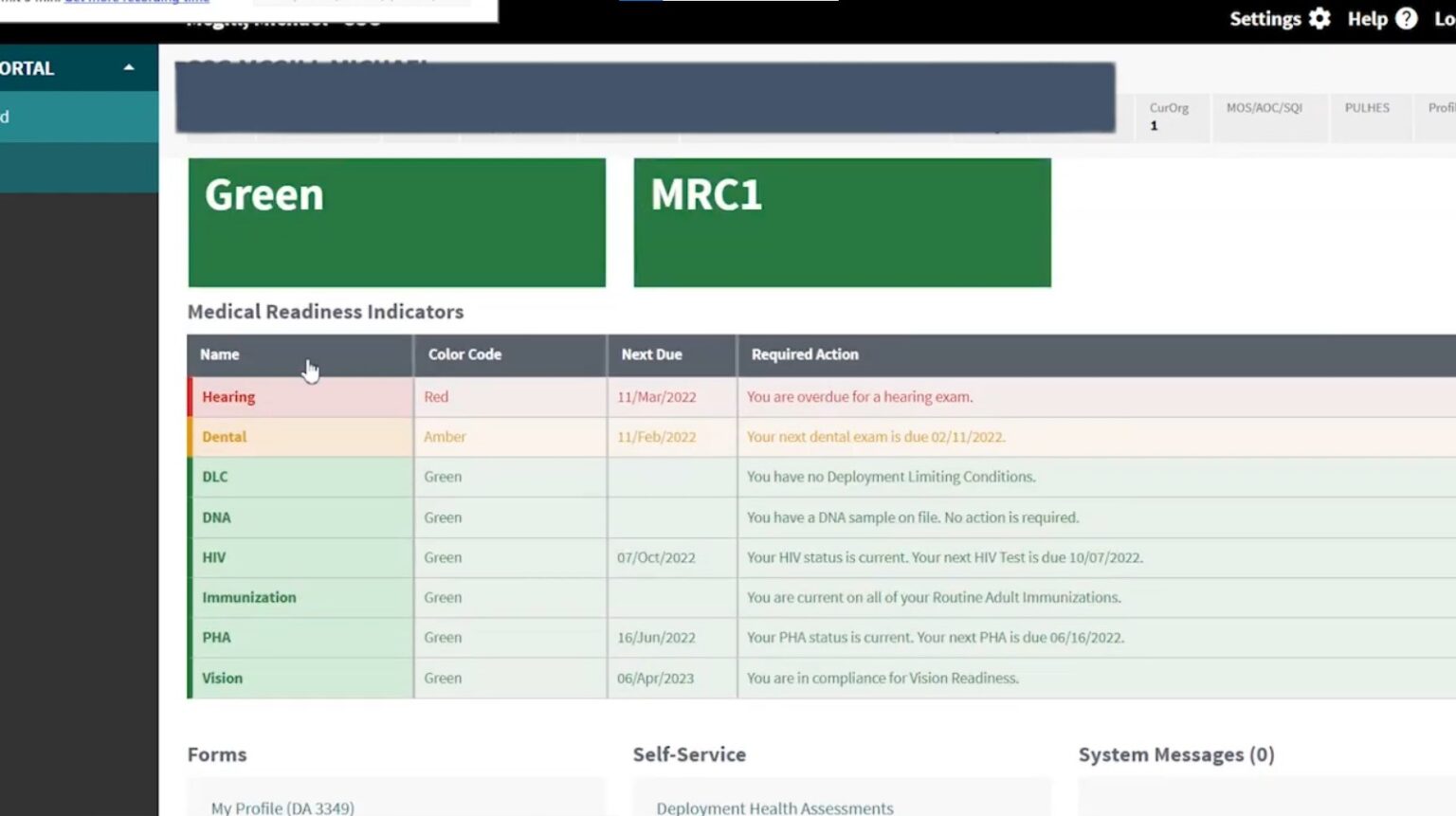Select the CurOrg tab

1169,116
